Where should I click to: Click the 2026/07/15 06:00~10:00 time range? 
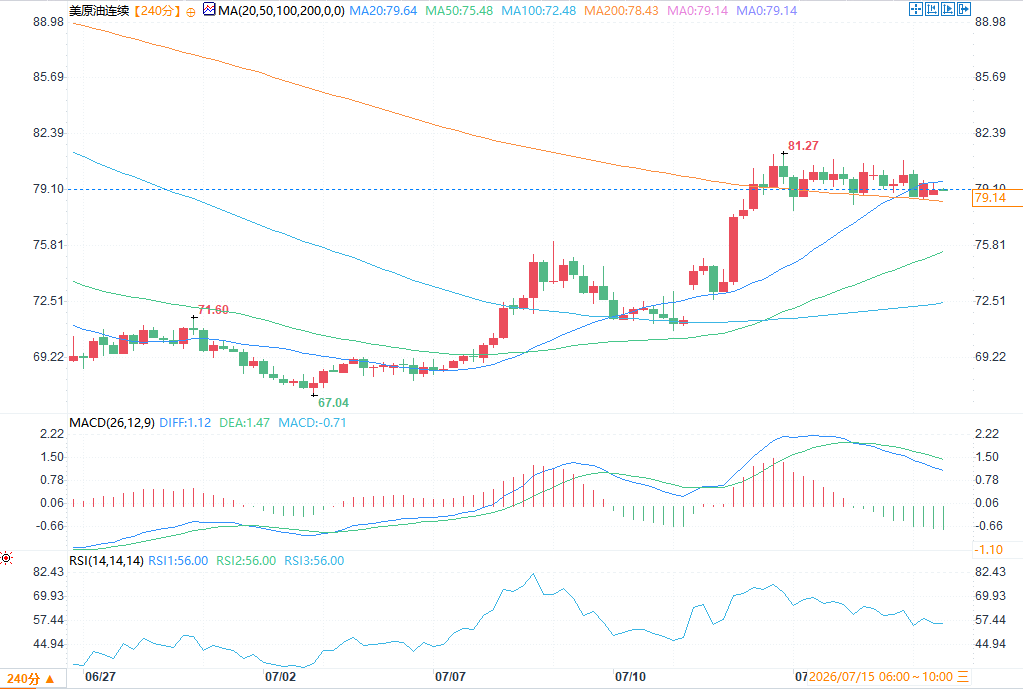tap(881, 677)
